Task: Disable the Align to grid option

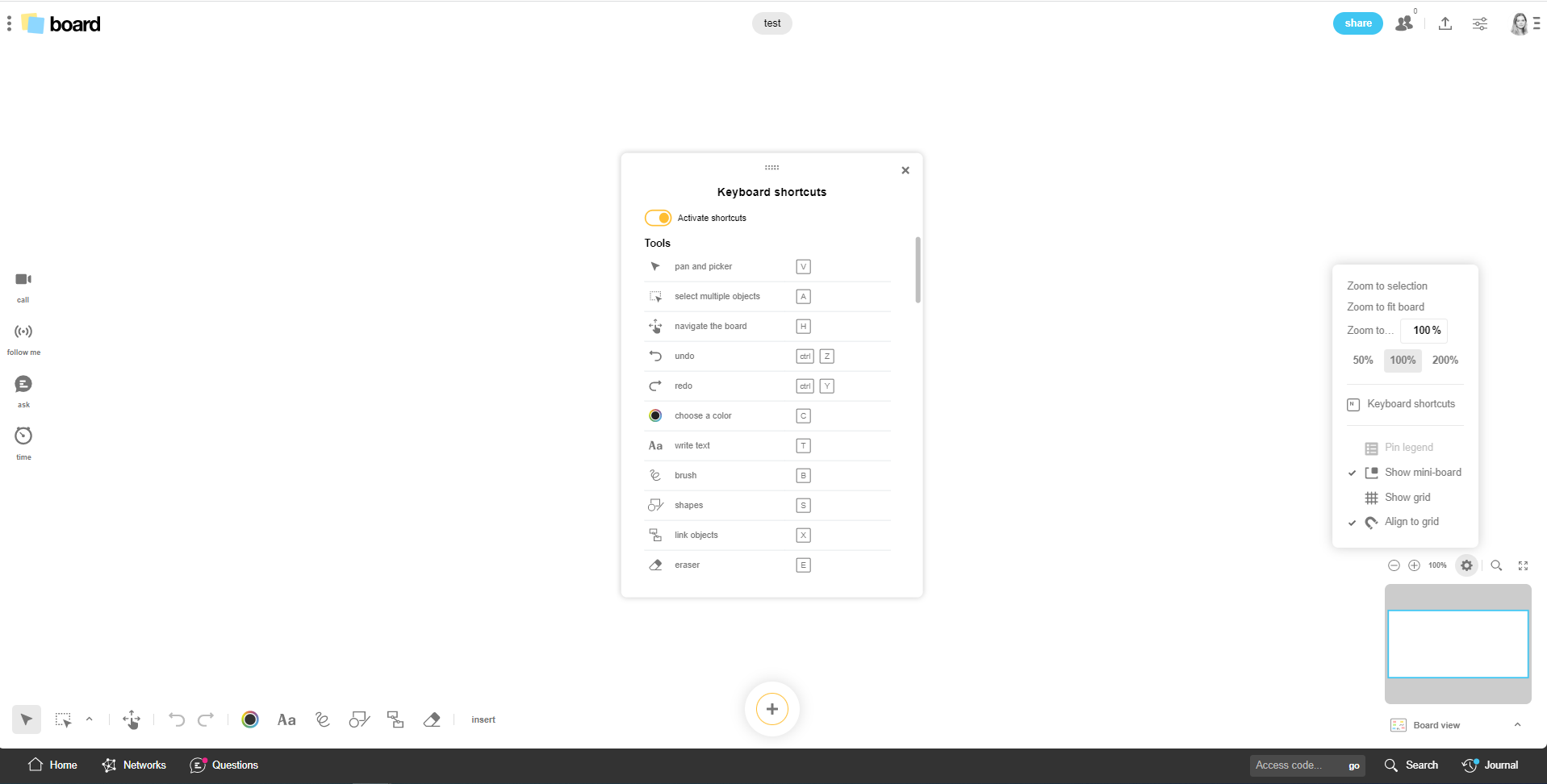Action: (1411, 522)
